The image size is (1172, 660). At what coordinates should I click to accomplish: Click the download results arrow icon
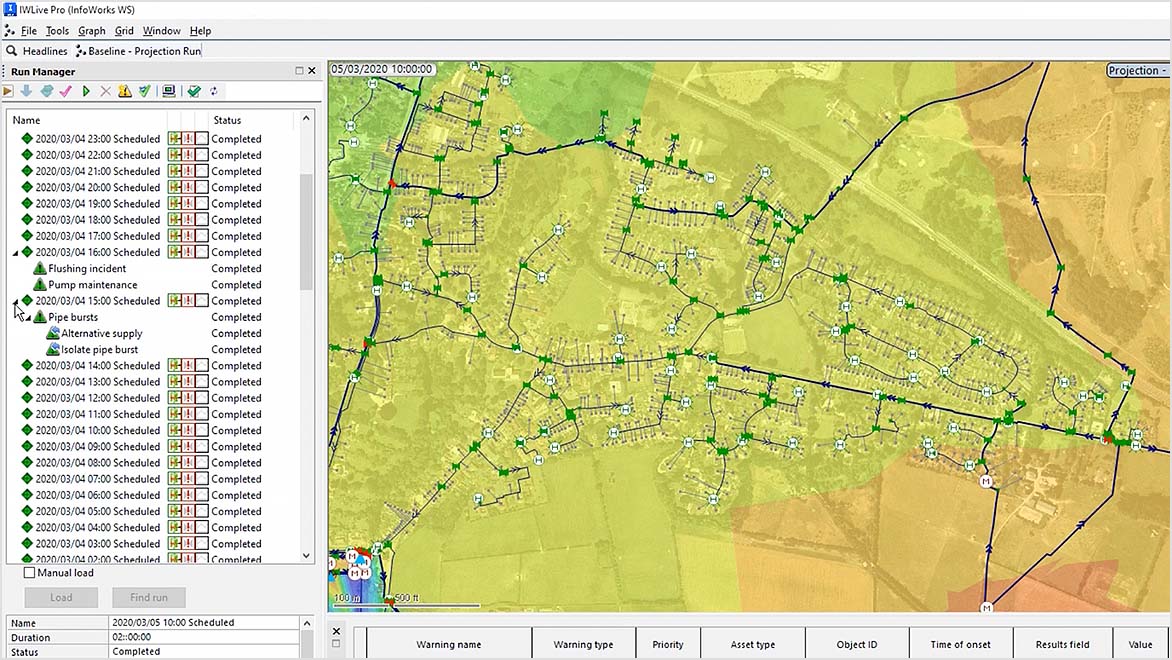[26, 91]
